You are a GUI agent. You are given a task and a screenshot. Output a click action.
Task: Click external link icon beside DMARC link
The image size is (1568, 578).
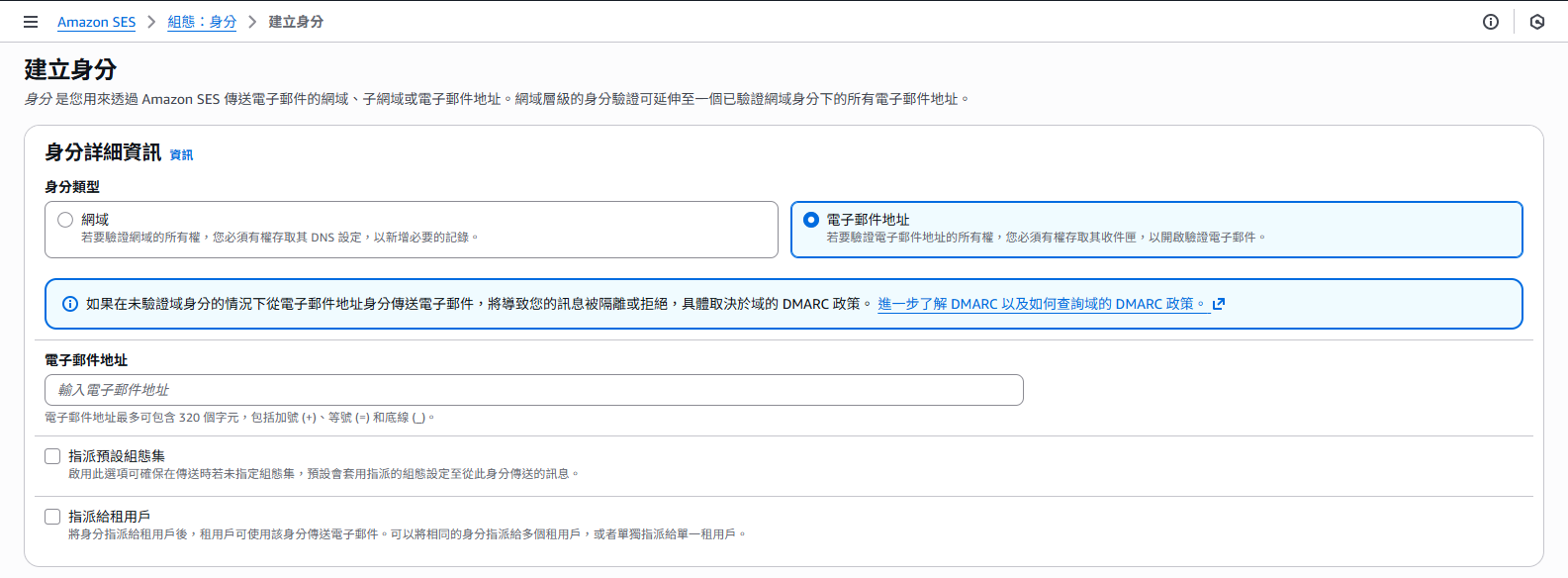pyautogui.click(x=1219, y=304)
